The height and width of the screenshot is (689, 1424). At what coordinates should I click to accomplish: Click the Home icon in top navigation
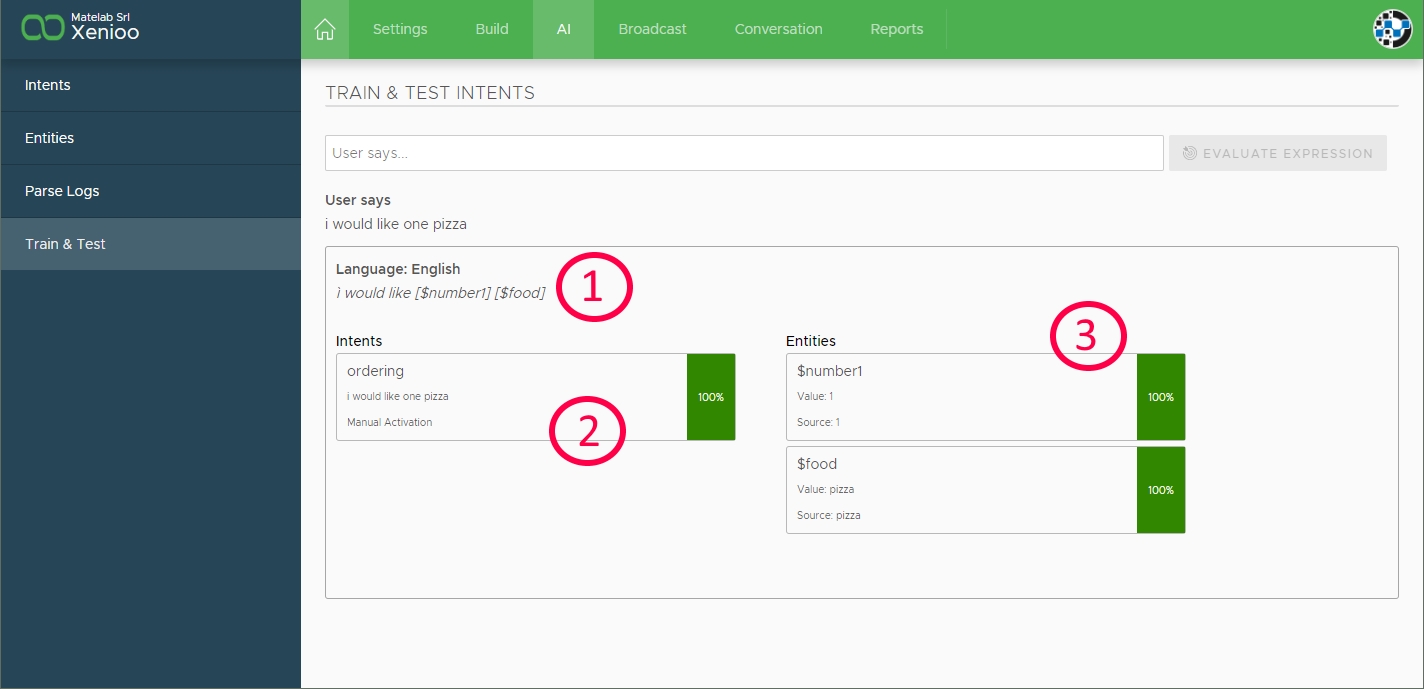[324, 29]
